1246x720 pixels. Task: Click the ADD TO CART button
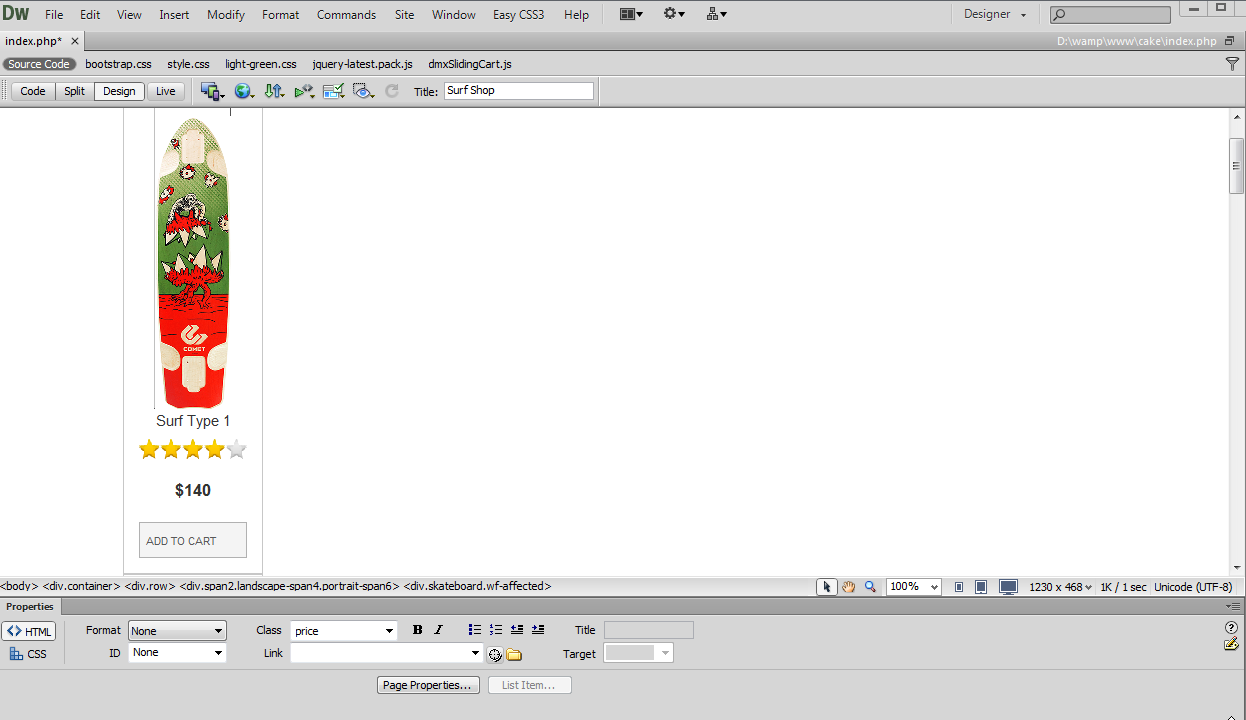[193, 540]
